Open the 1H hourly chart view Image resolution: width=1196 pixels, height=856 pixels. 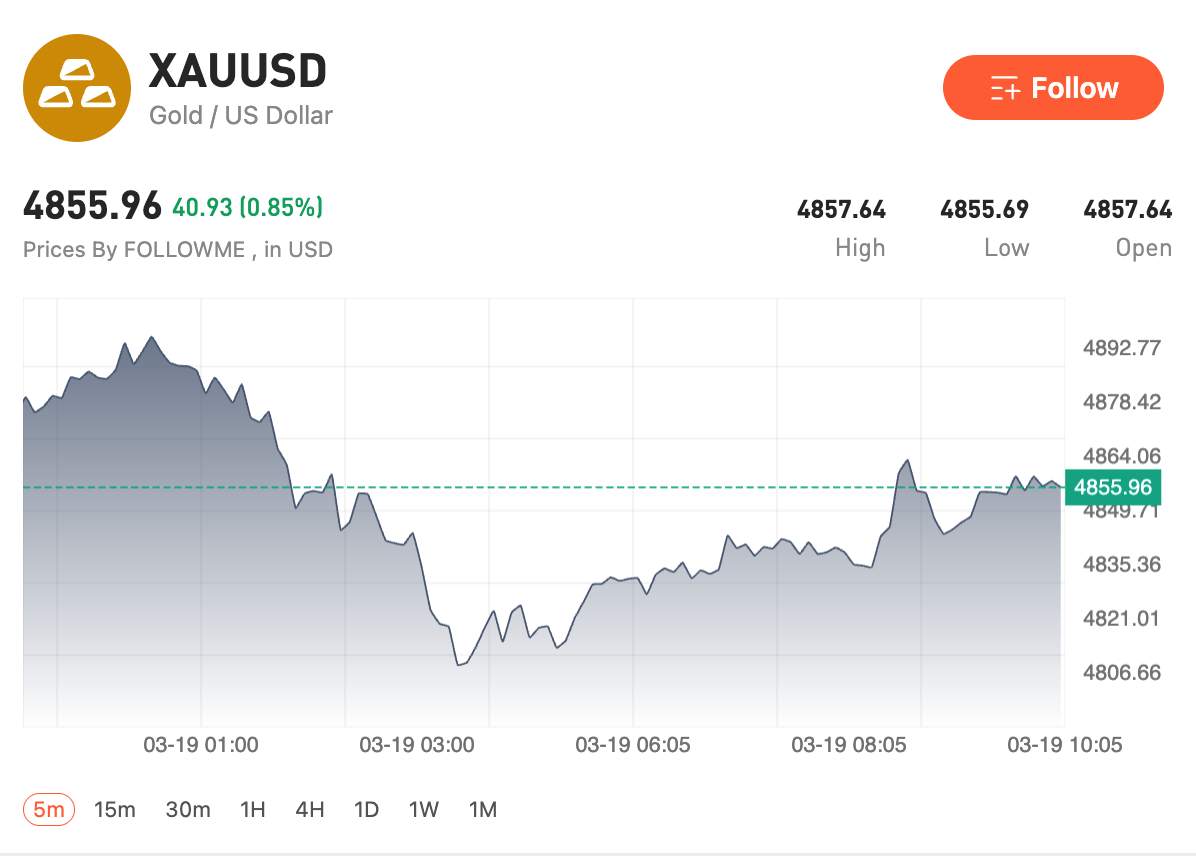click(x=253, y=810)
